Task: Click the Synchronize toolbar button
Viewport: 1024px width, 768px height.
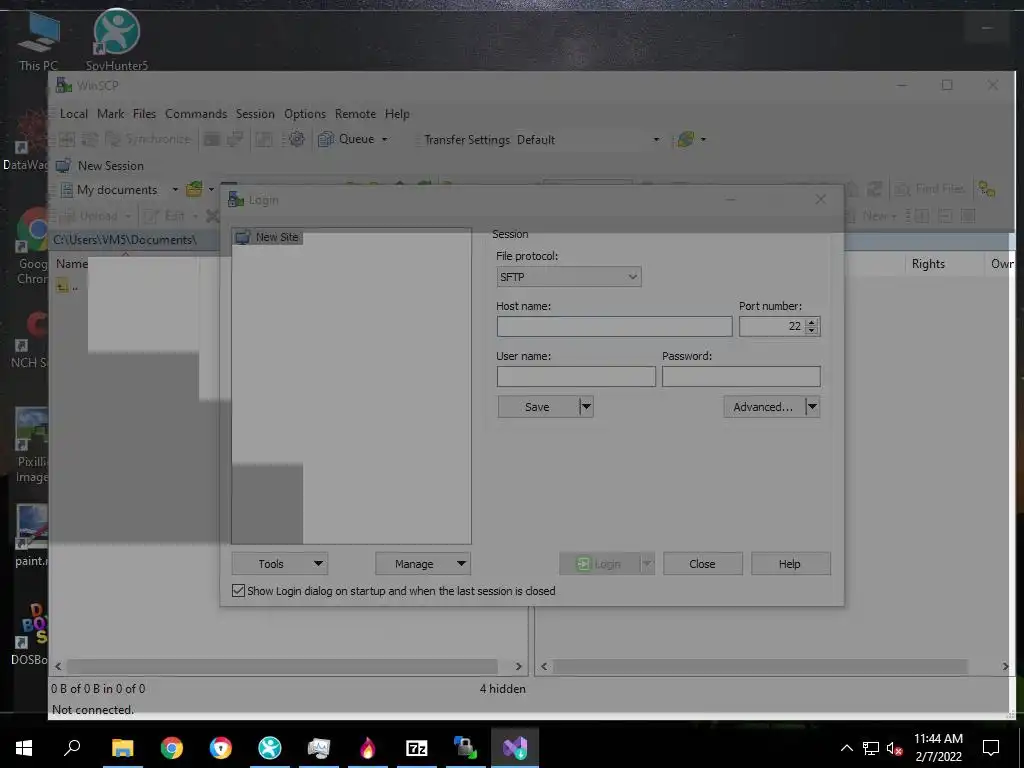Action: pos(148,139)
